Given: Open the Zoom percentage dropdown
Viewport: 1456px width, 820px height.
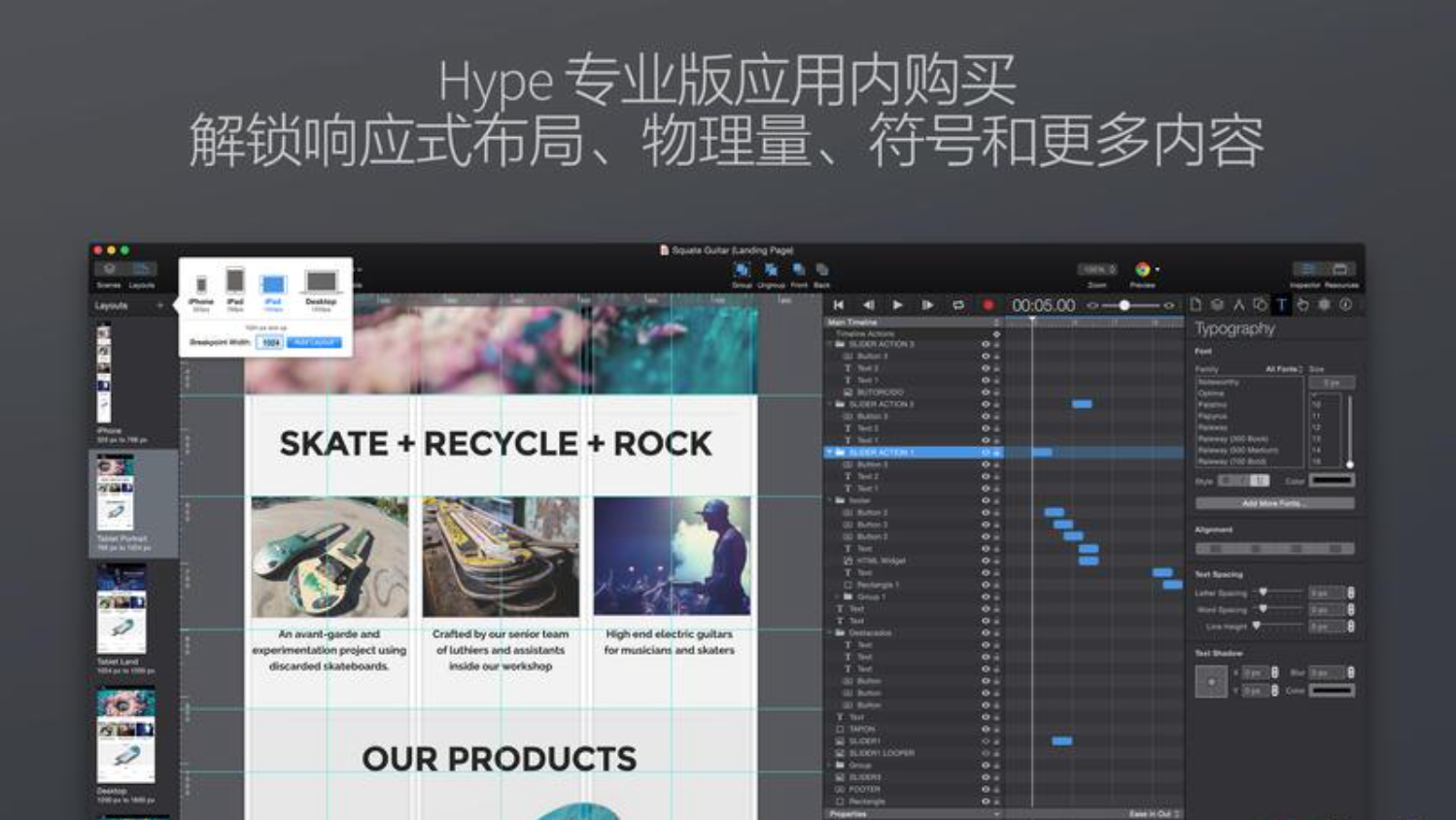Looking at the screenshot, I should pyautogui.click(x=1097, y=269).
